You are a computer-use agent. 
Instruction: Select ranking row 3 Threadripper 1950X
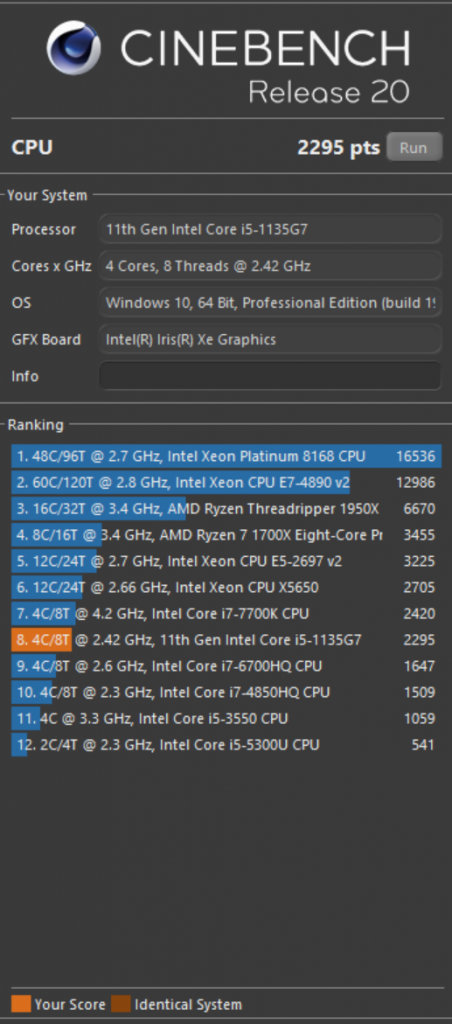click(x=226, y=509)
